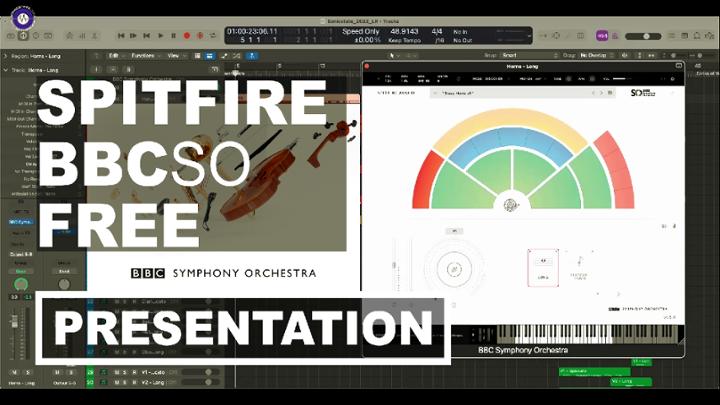Open the Drag No Overlap dropdown
Screen dimensions: 720x405
coord(596,56)
